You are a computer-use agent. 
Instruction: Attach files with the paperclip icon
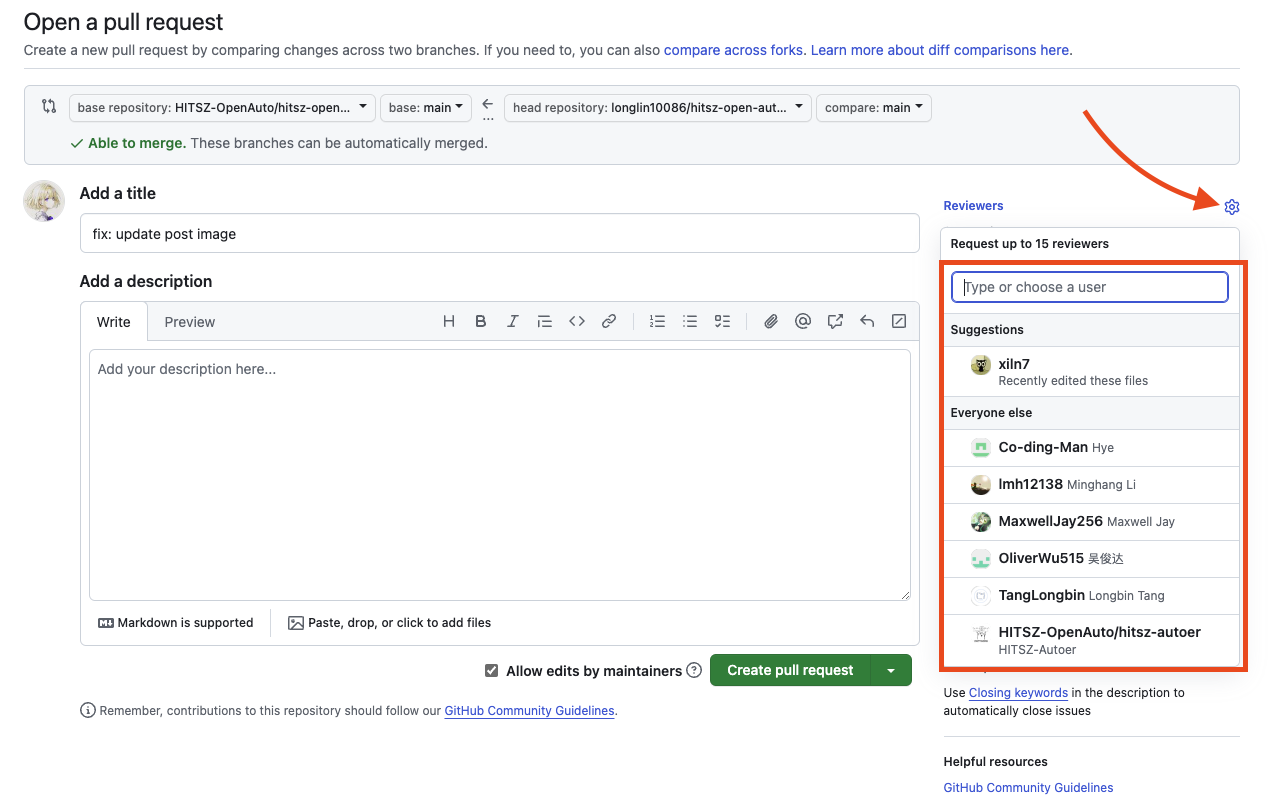click(x=771, y=321)
